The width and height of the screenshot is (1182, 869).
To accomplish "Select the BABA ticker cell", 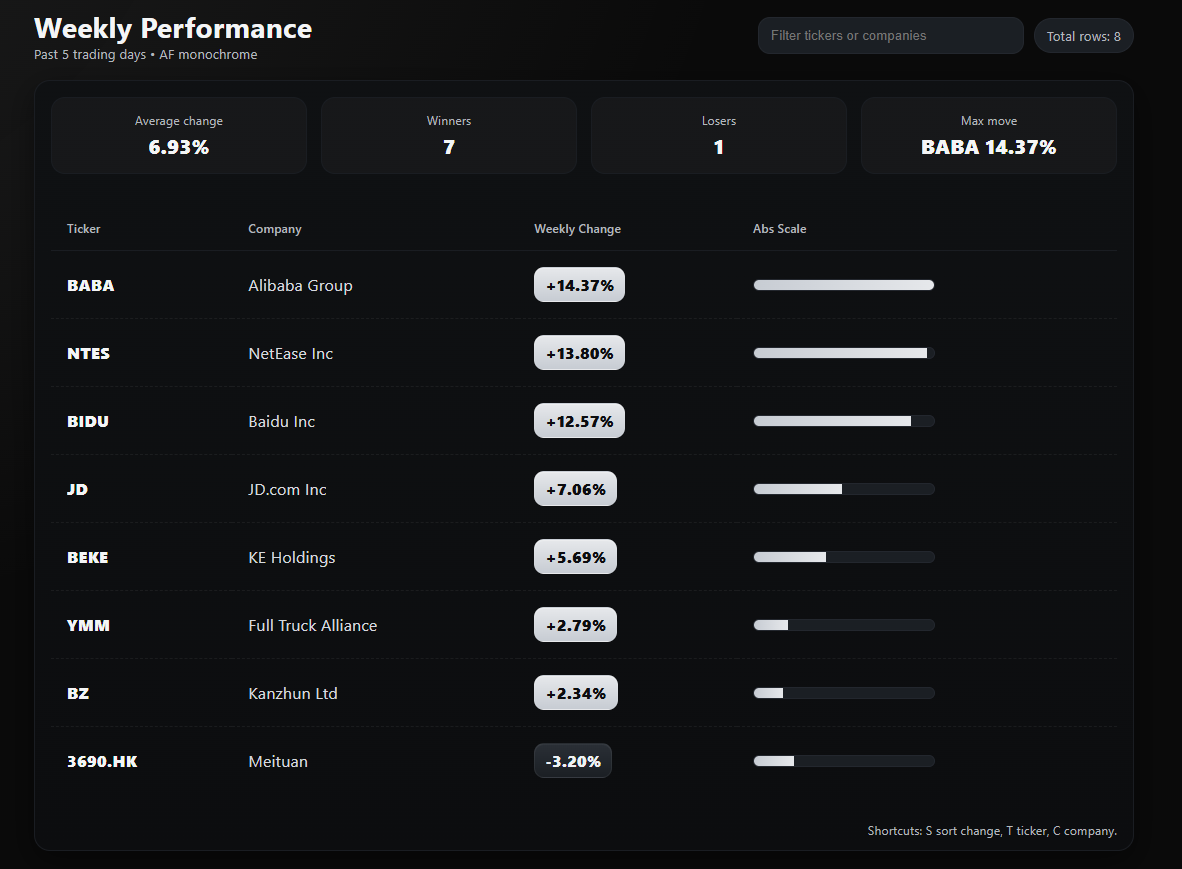I will point(90,286).
